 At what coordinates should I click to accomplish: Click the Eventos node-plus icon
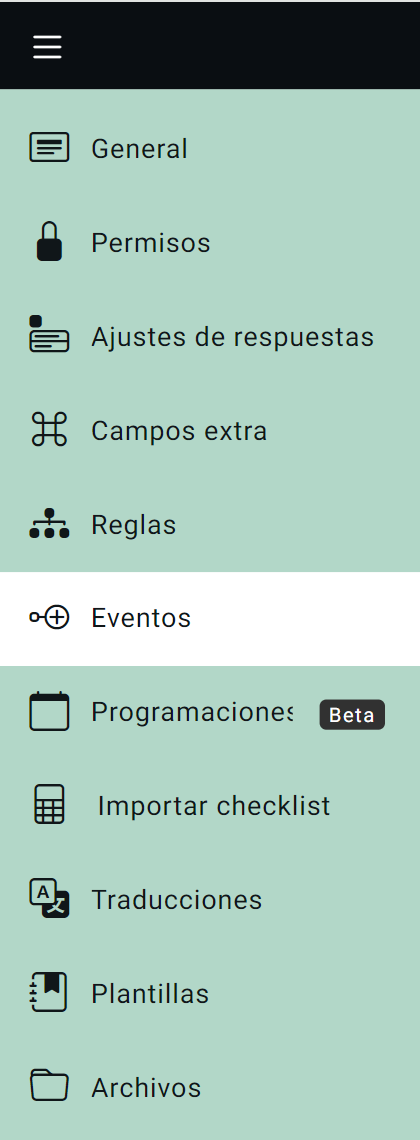point(49,618)
